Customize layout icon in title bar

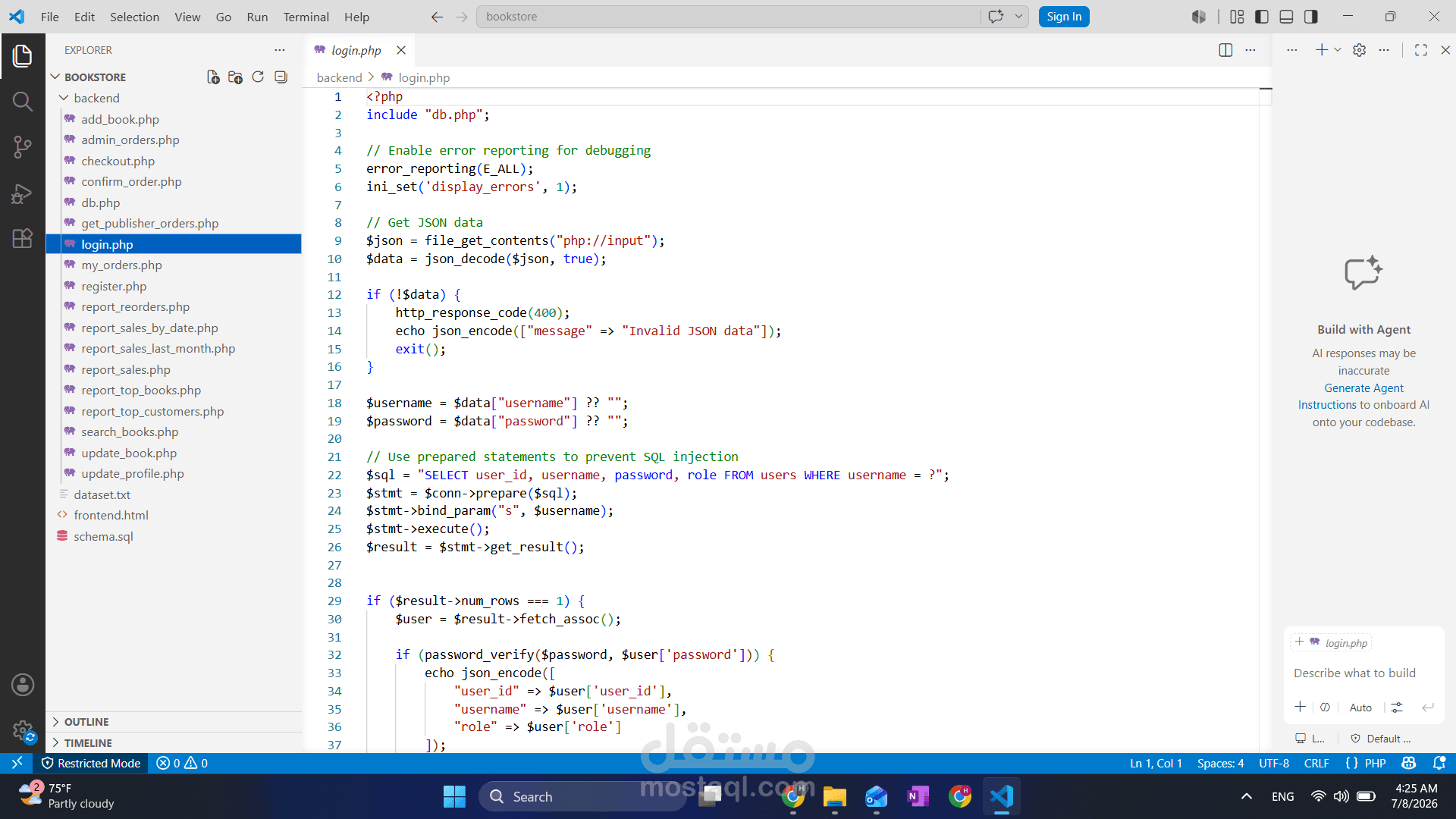[x=1237, y=17]
